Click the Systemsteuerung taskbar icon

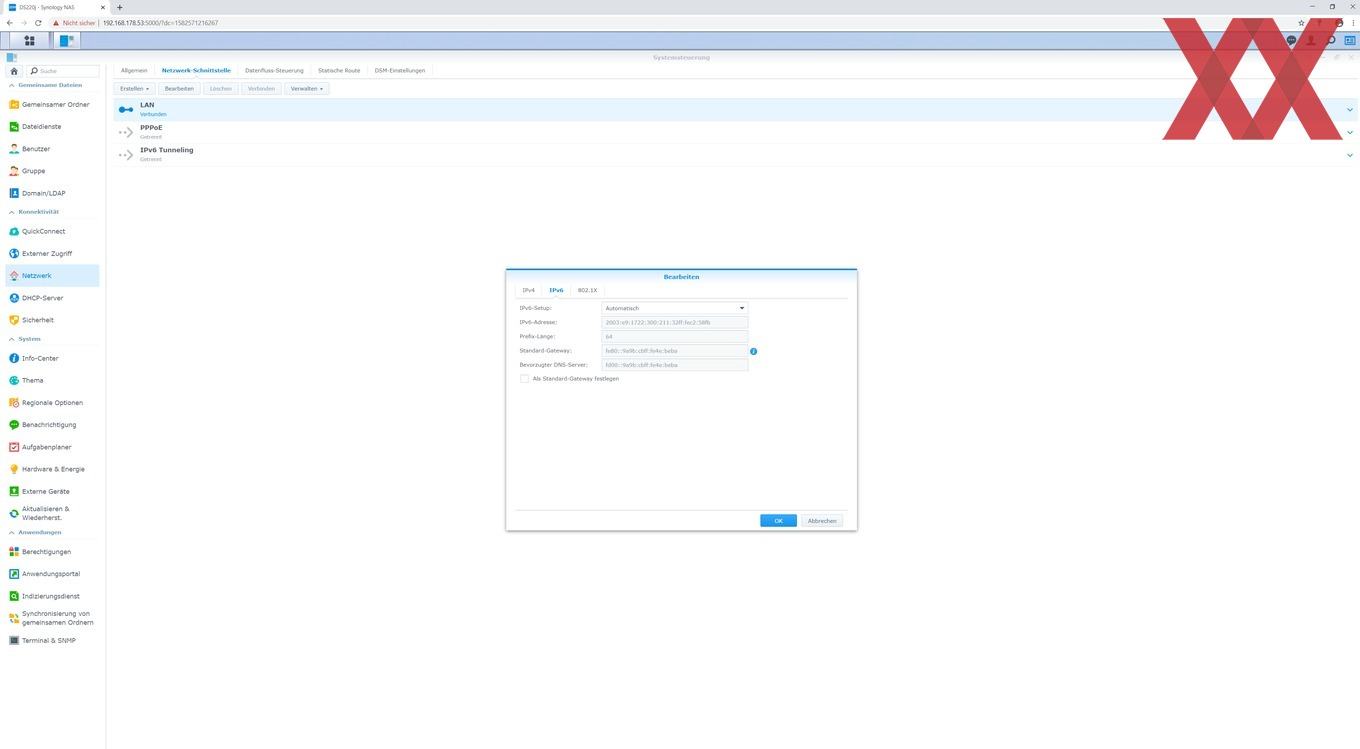pyautogui.click(x=67, y=41)
